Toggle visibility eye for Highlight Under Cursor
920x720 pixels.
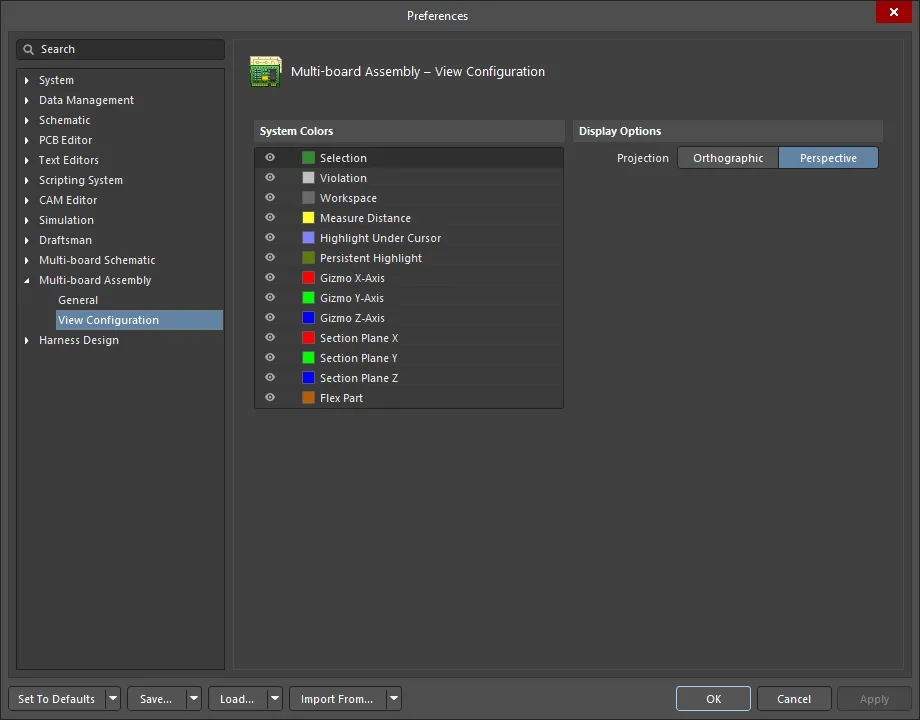tap(270, 237)
